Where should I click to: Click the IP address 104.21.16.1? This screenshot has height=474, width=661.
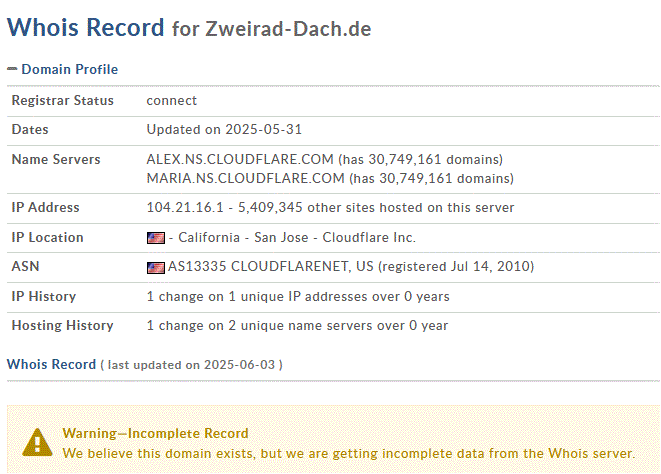[x=185, y=207]
